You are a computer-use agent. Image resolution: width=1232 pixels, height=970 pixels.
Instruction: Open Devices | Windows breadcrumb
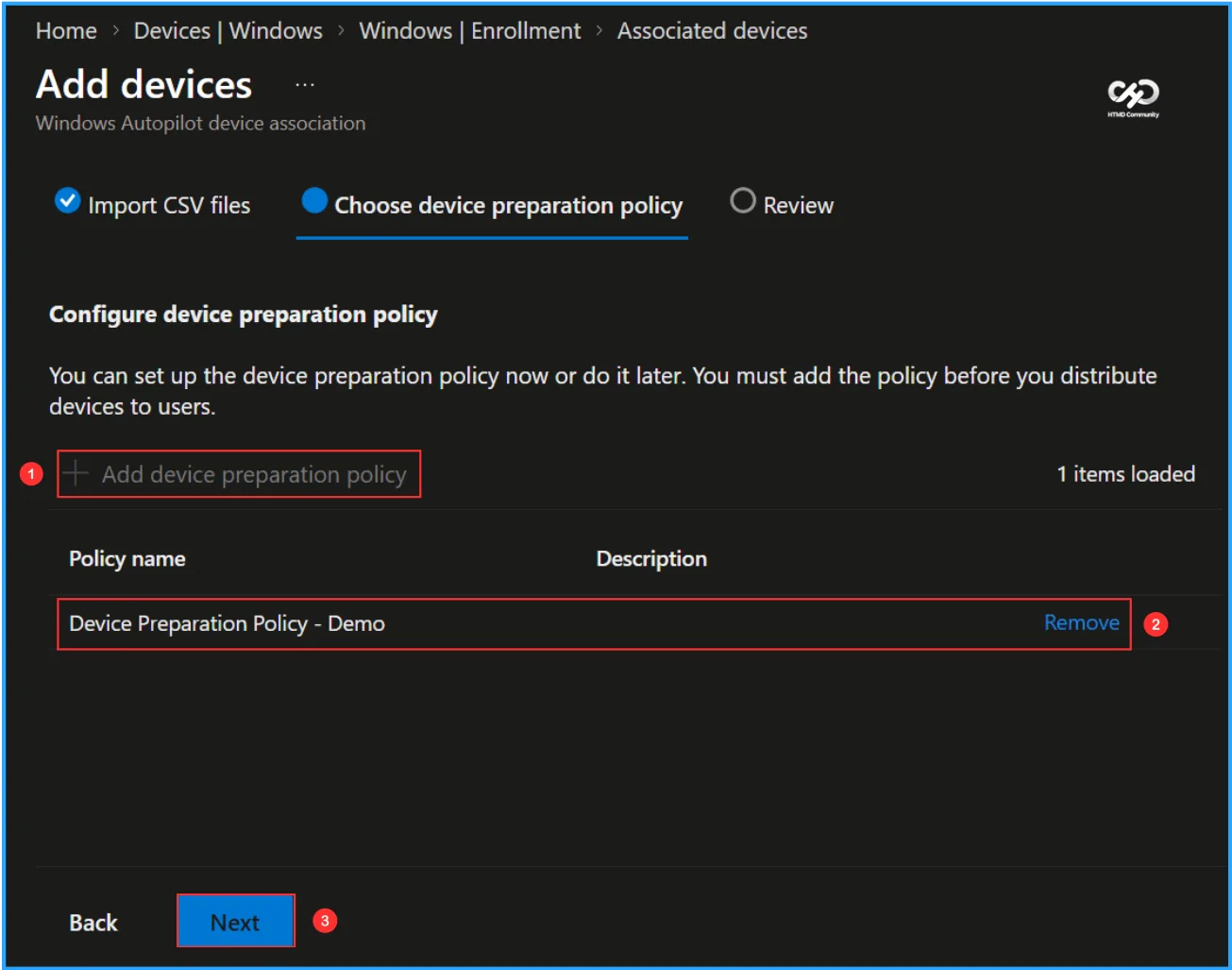click(228, 31)
